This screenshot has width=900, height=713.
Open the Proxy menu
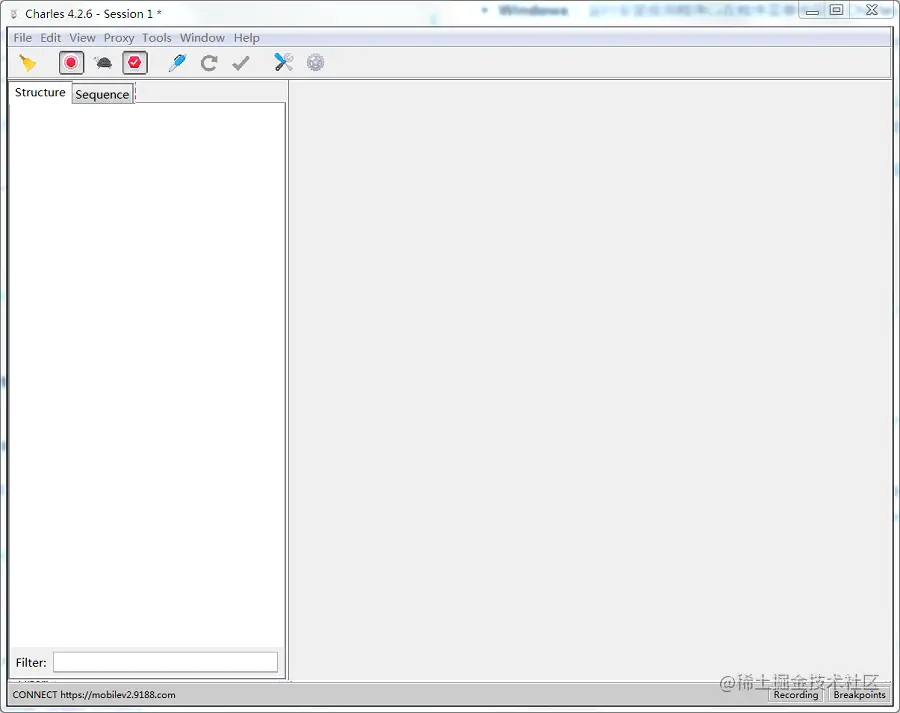[x=119, y=38]
